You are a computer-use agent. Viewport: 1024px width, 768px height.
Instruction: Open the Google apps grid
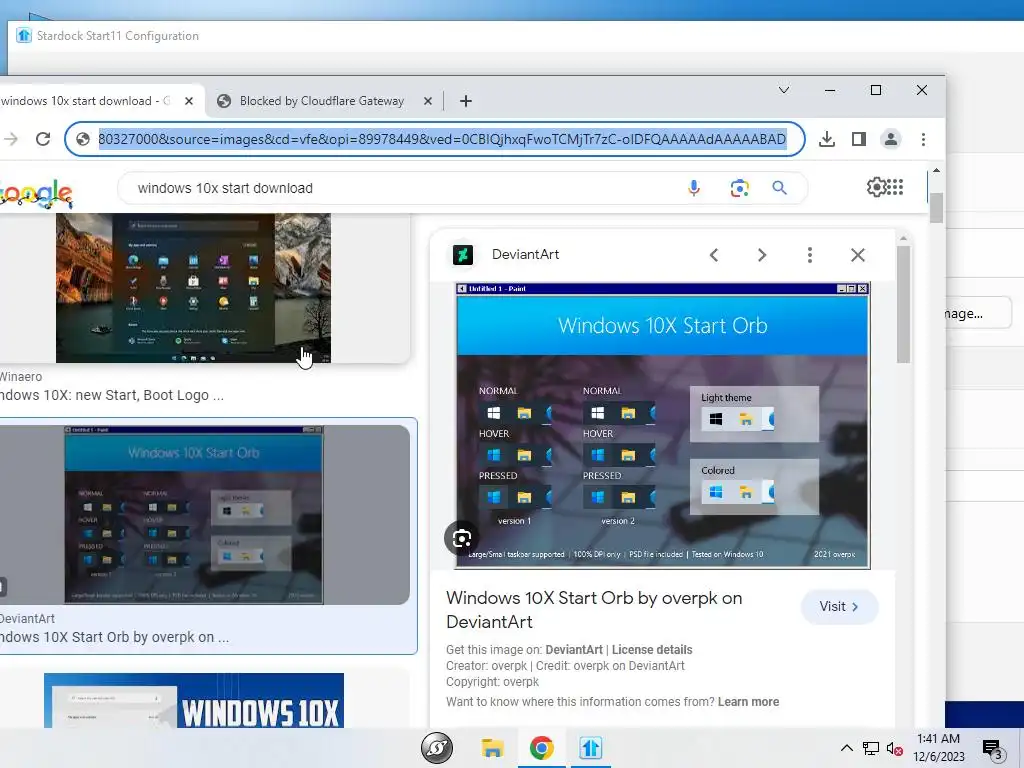896,187
